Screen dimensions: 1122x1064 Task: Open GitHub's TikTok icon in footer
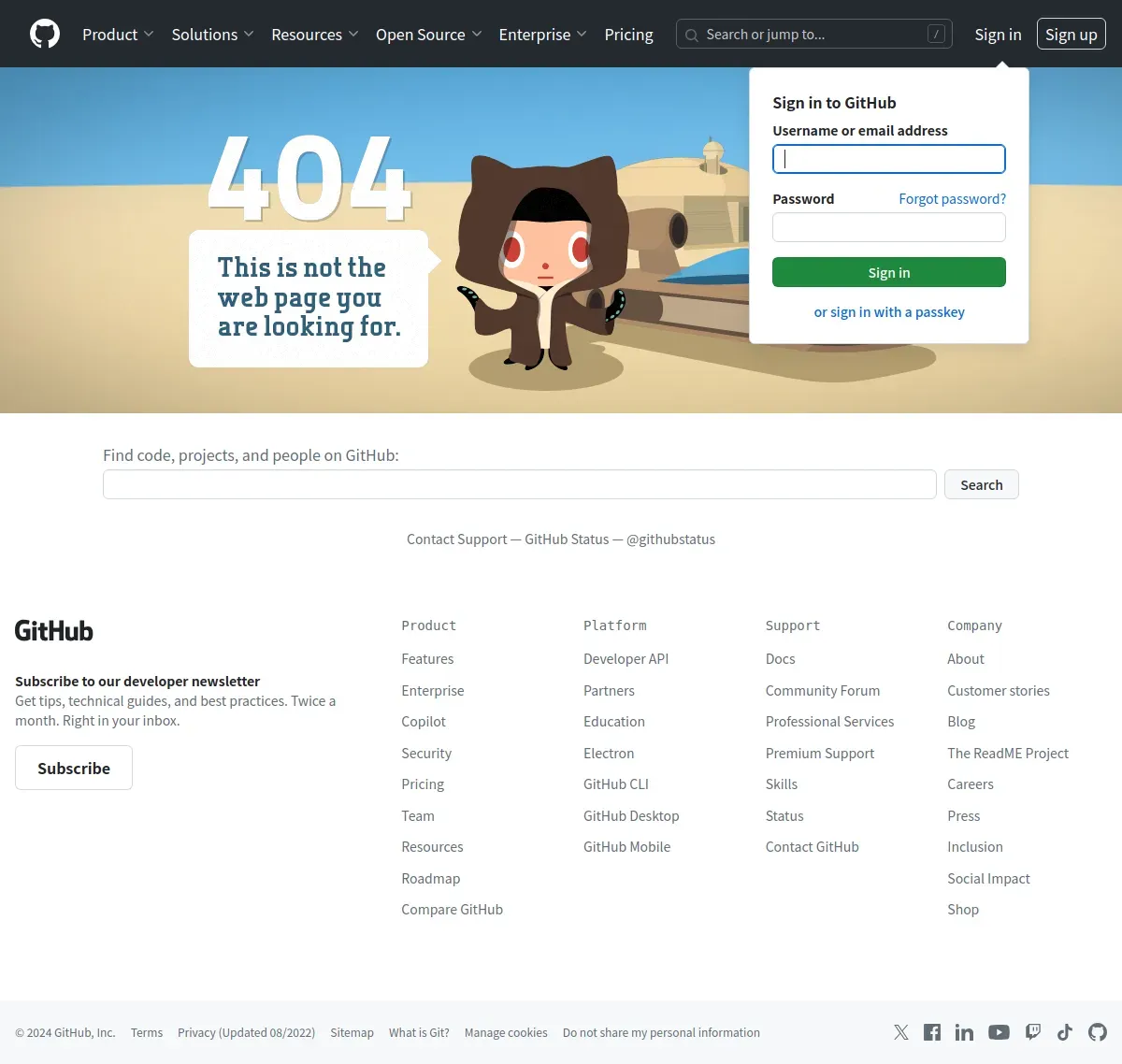(x=1065, y=1032)
